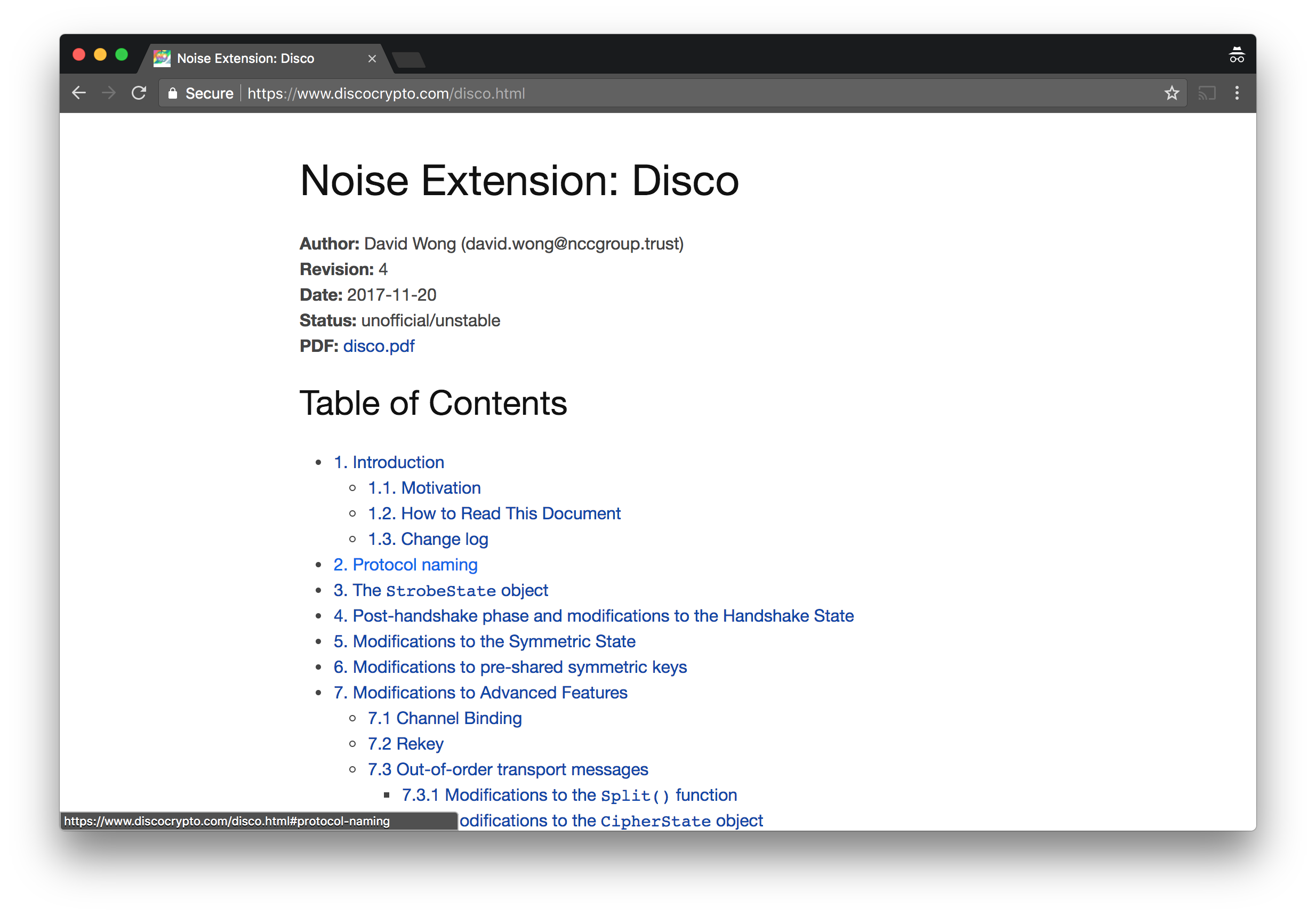Jump to 1.3. Change log
The width and height of the screenshot is (1316, 916).
click(x=428, y=539)
